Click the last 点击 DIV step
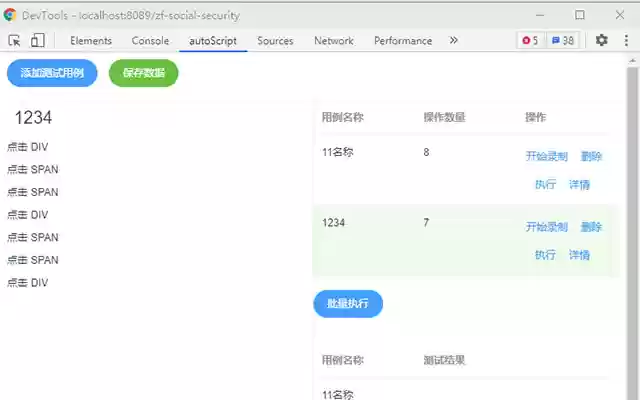The height and width of the screenshot is (400, 640). click(x=28, y=282)
